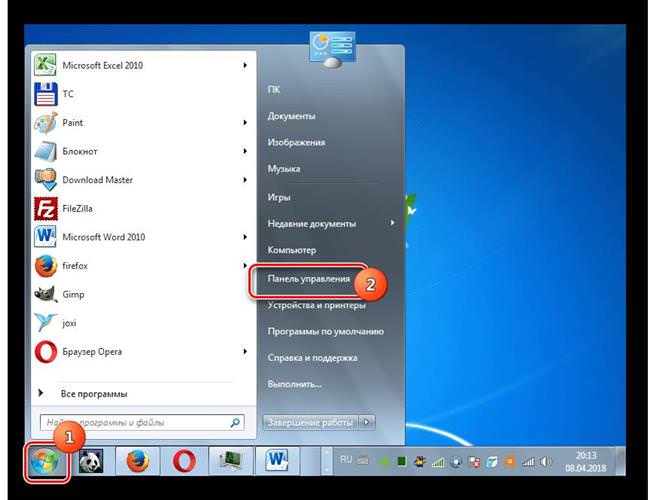
Task: Click the Найти программы и файлы search field
Action: coord(142,422)
